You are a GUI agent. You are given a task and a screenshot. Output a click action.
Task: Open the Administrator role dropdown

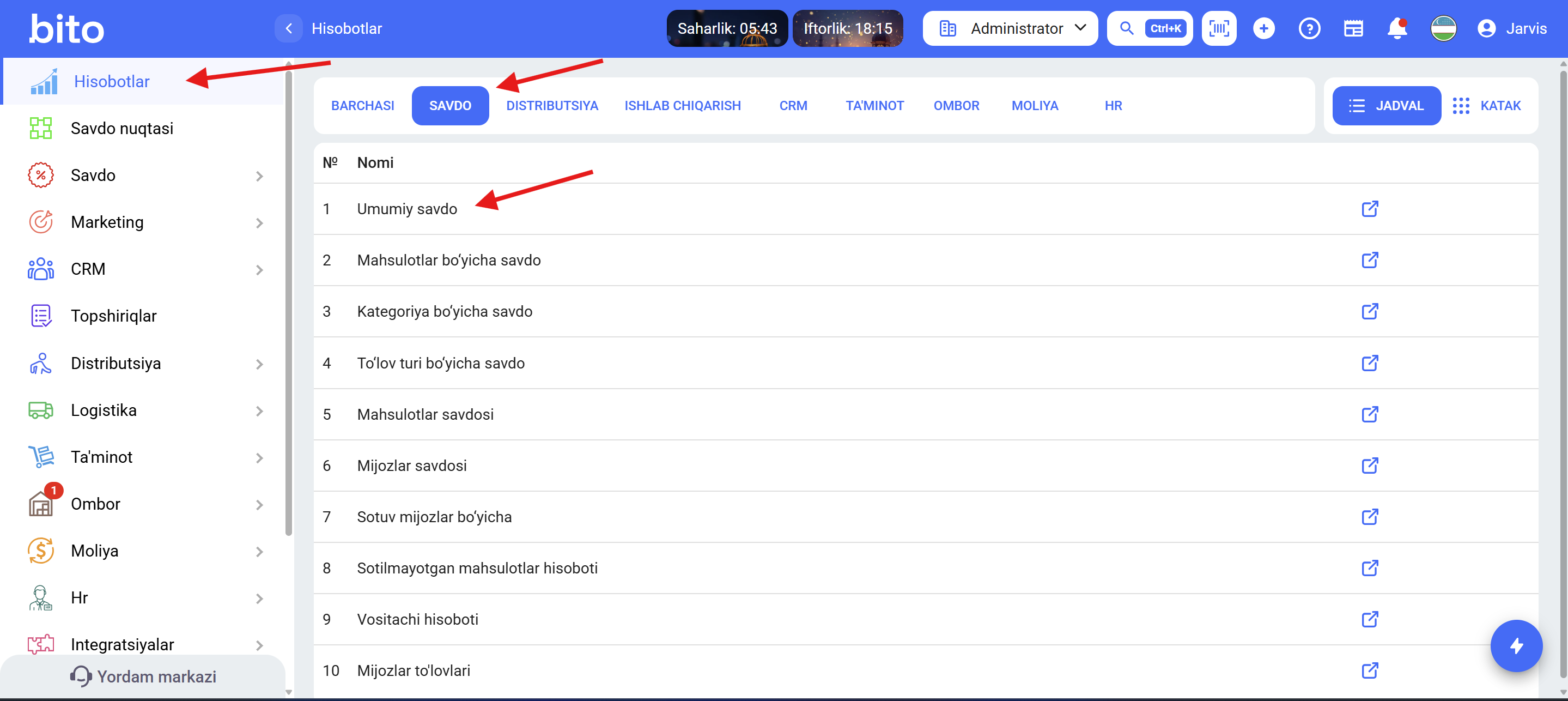[1010, 28]
